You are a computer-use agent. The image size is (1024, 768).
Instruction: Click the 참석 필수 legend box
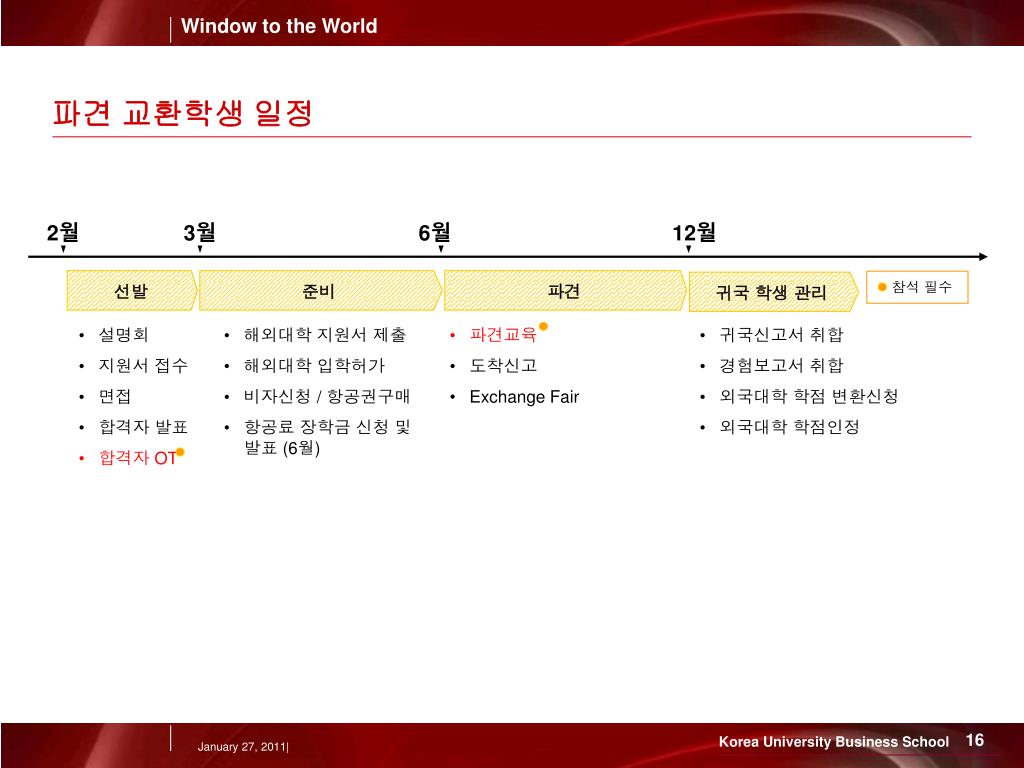click(x=917, y=287)
